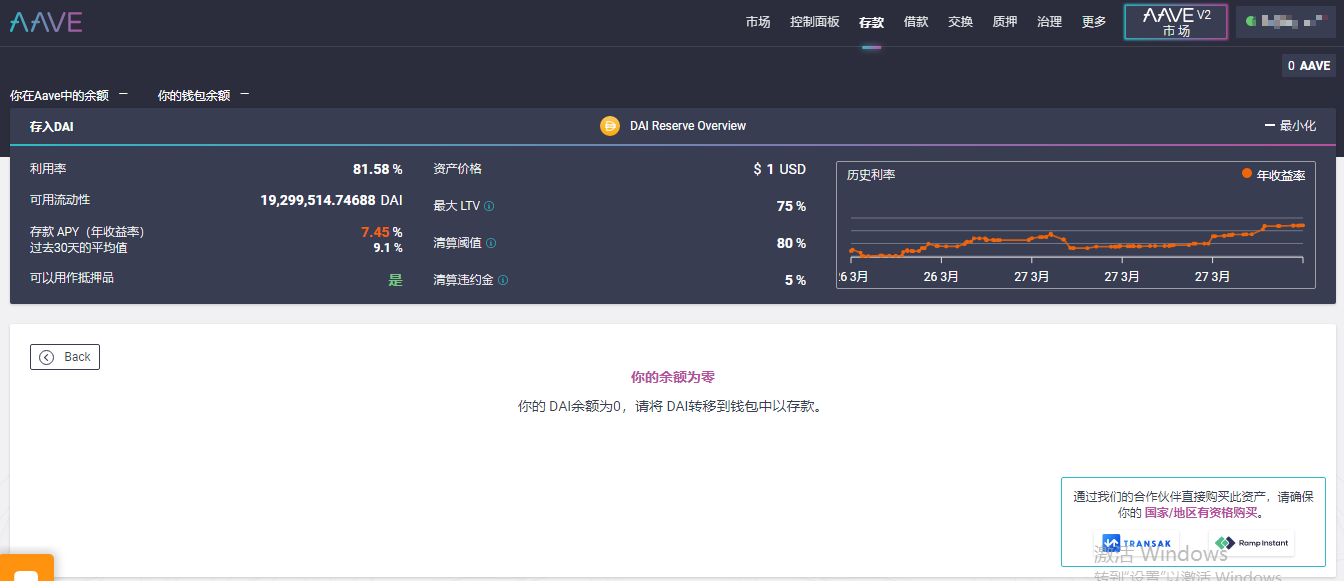Click the Aave logo in the header
The image size is (1344, 581).
coord(46,22)
